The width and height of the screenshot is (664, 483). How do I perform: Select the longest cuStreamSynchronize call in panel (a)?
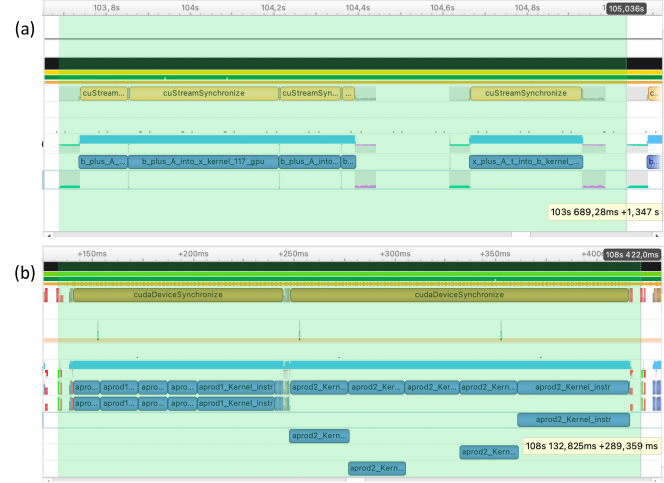pos(204,93)
